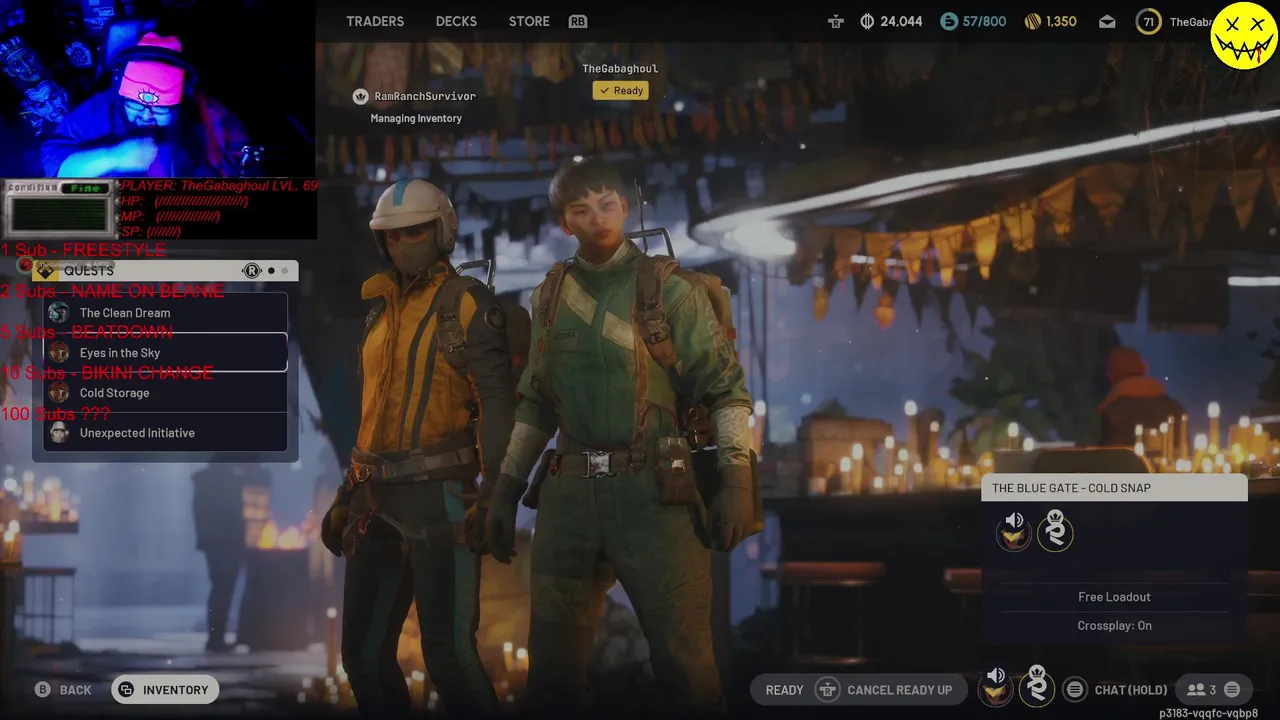Open the INVENTORY button
Image resolution: width=1280 pixels, height=720 pixels.
[x=165, y=690]
